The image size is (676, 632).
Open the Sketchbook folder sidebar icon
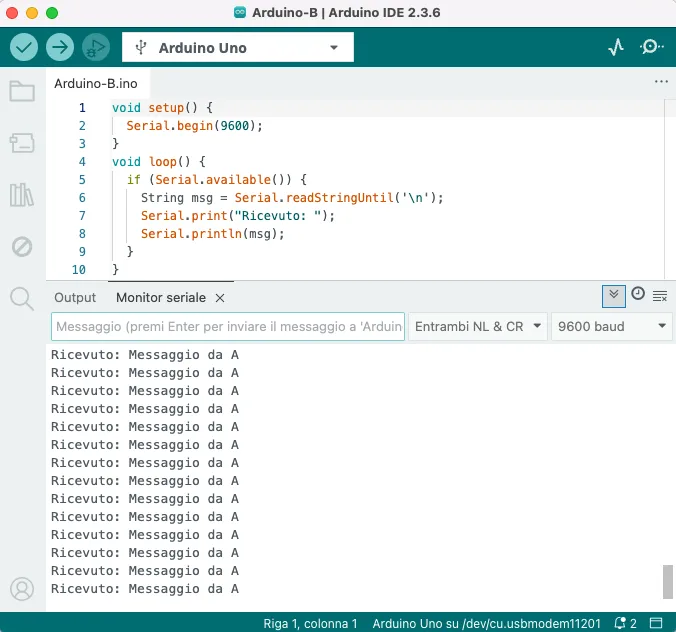click(x=22, y=91)
